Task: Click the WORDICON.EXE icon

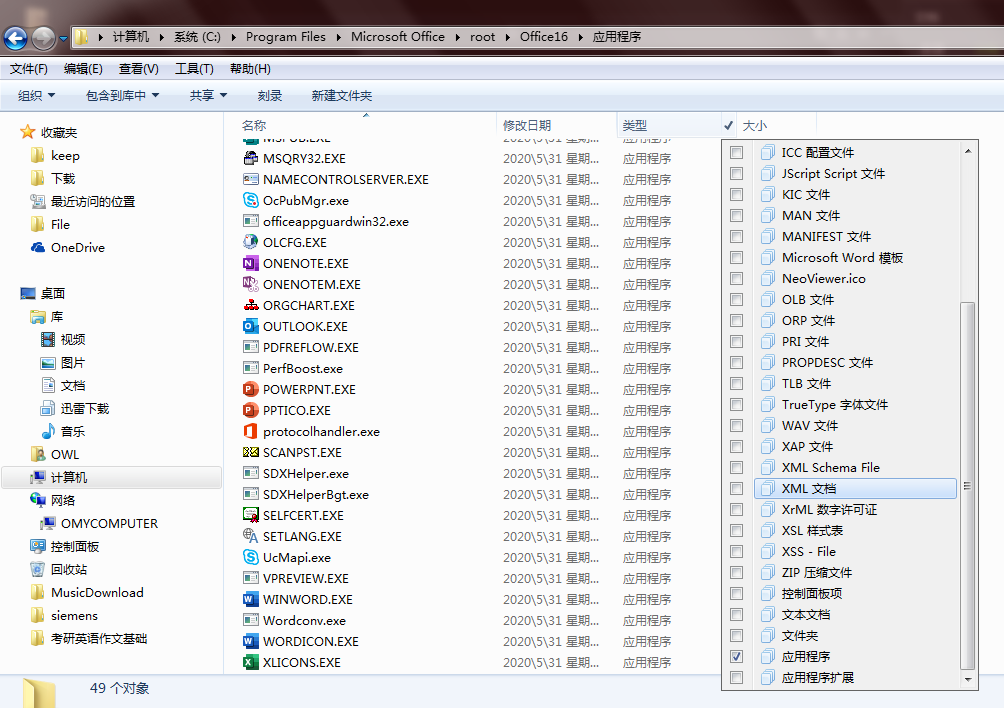Action: coord(250,641)
